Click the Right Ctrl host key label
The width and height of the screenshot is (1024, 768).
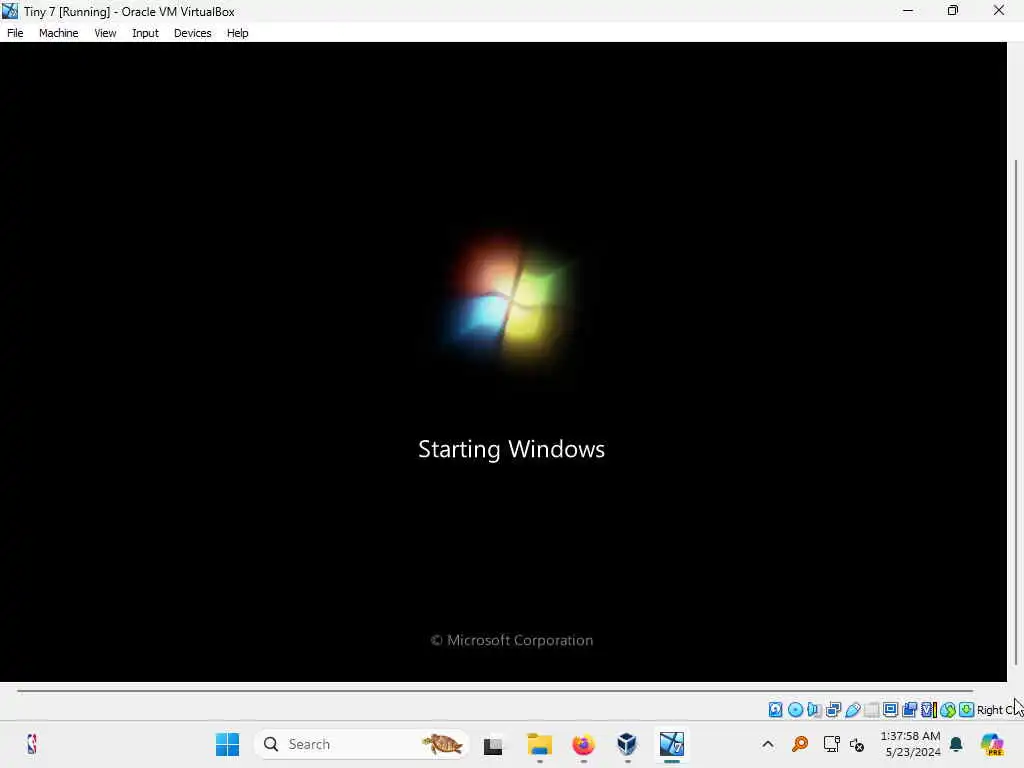click(x=1000, y=710)
